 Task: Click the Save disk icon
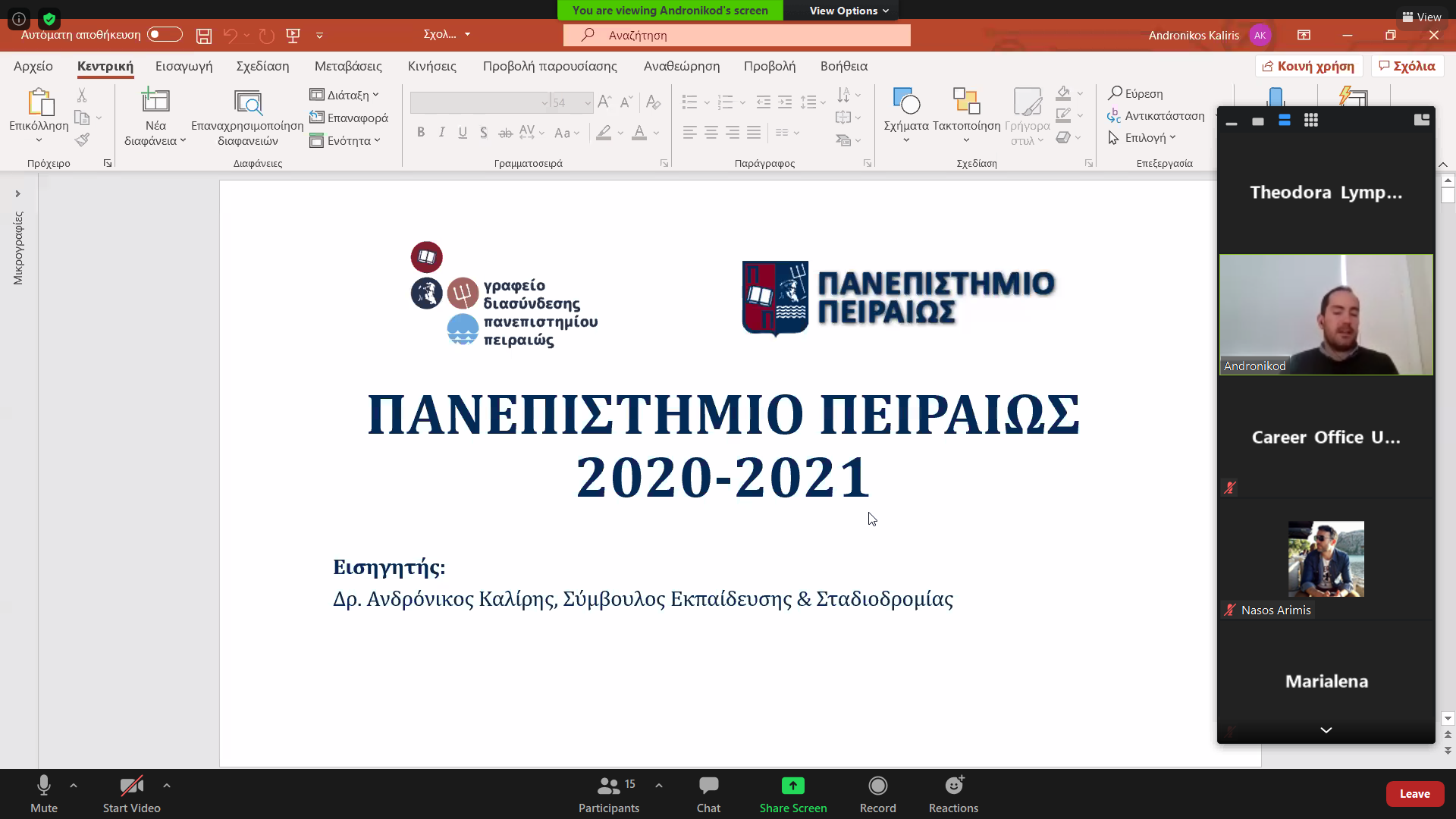[x=203, y=36]
